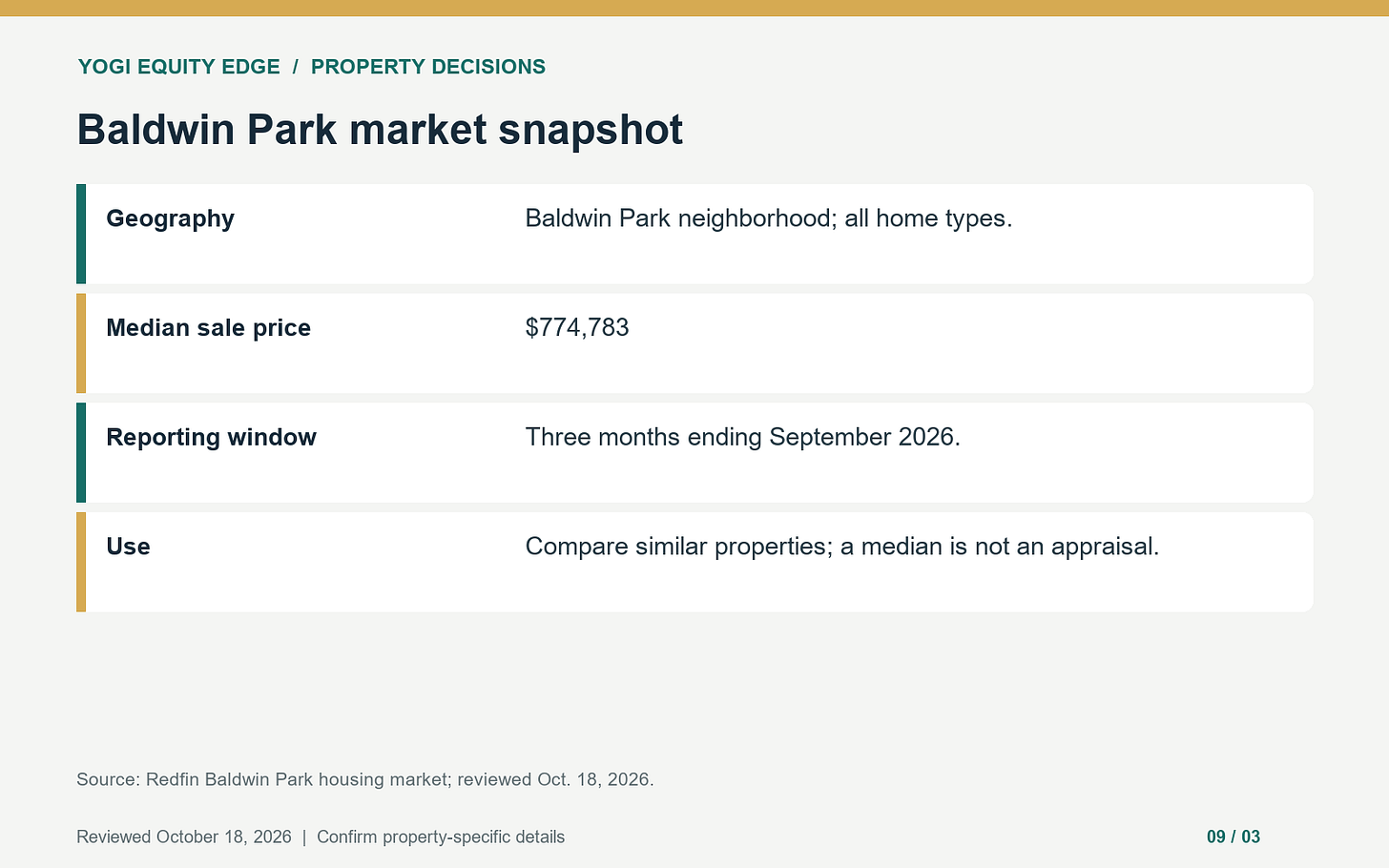
Task: Click the Confirm property-specific details footer note
Action: click(441, 837)
